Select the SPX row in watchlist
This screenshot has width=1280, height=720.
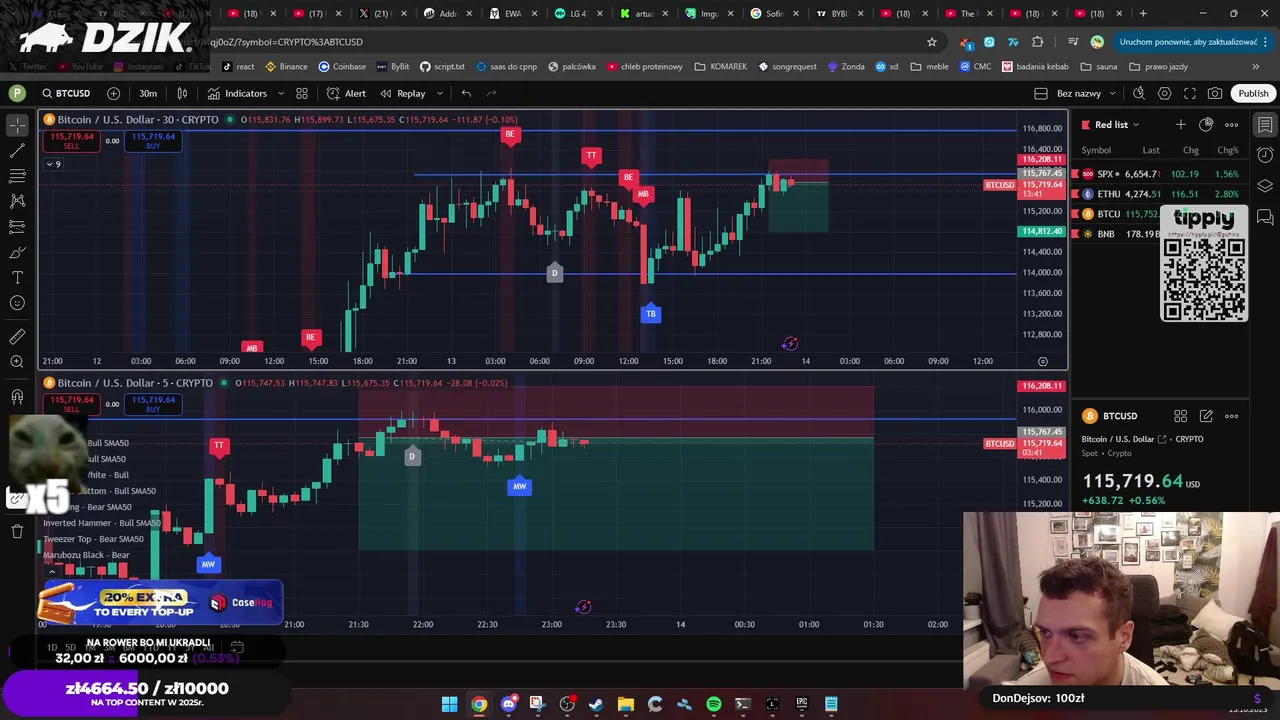point(1160,174)
